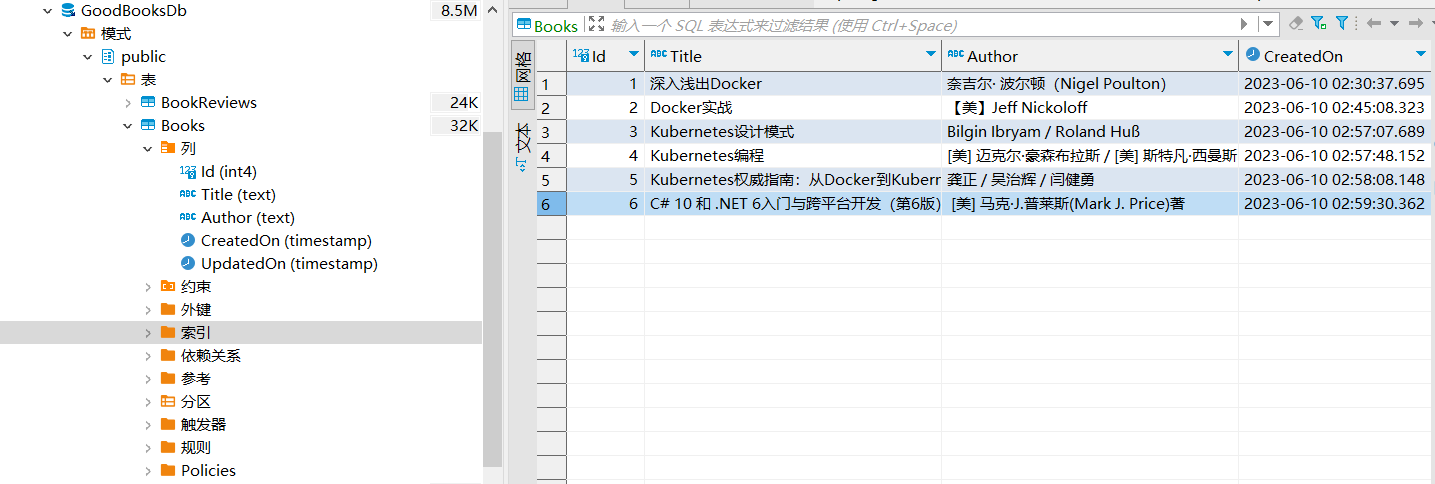
Task: Select row header number 1
Action: click(551, 84)
